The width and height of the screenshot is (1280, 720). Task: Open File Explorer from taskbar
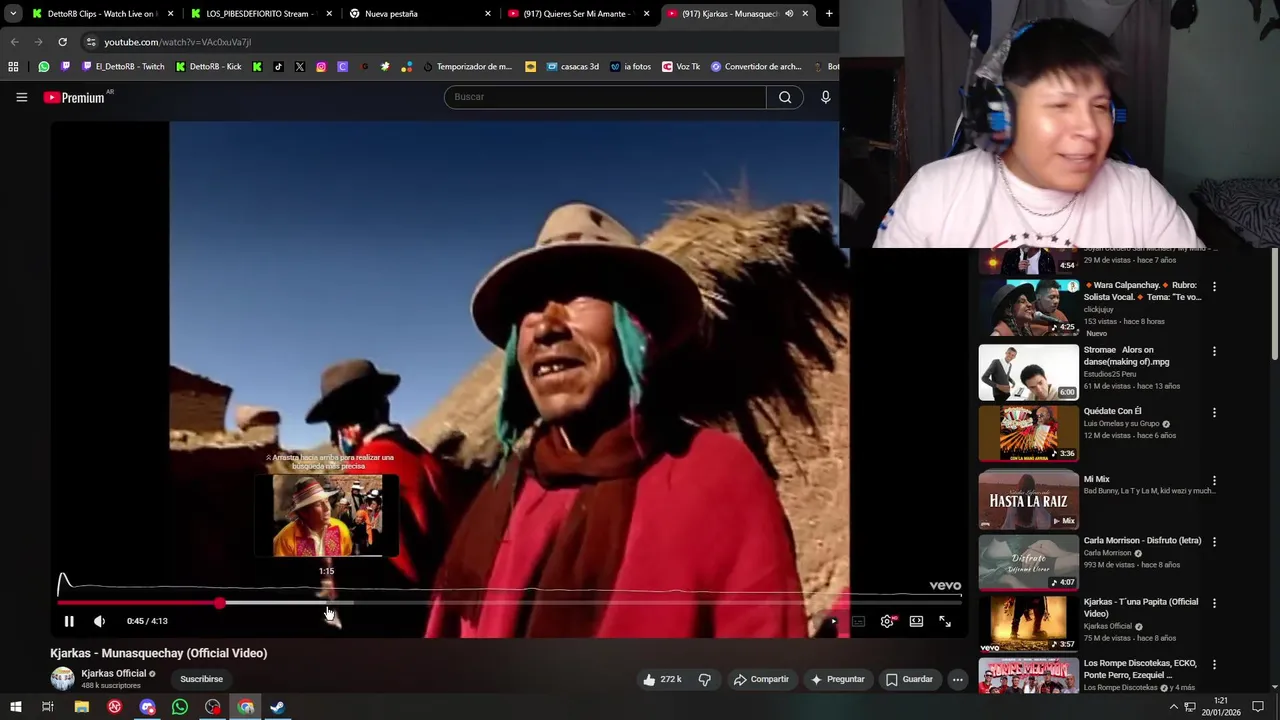coord(82,707)
